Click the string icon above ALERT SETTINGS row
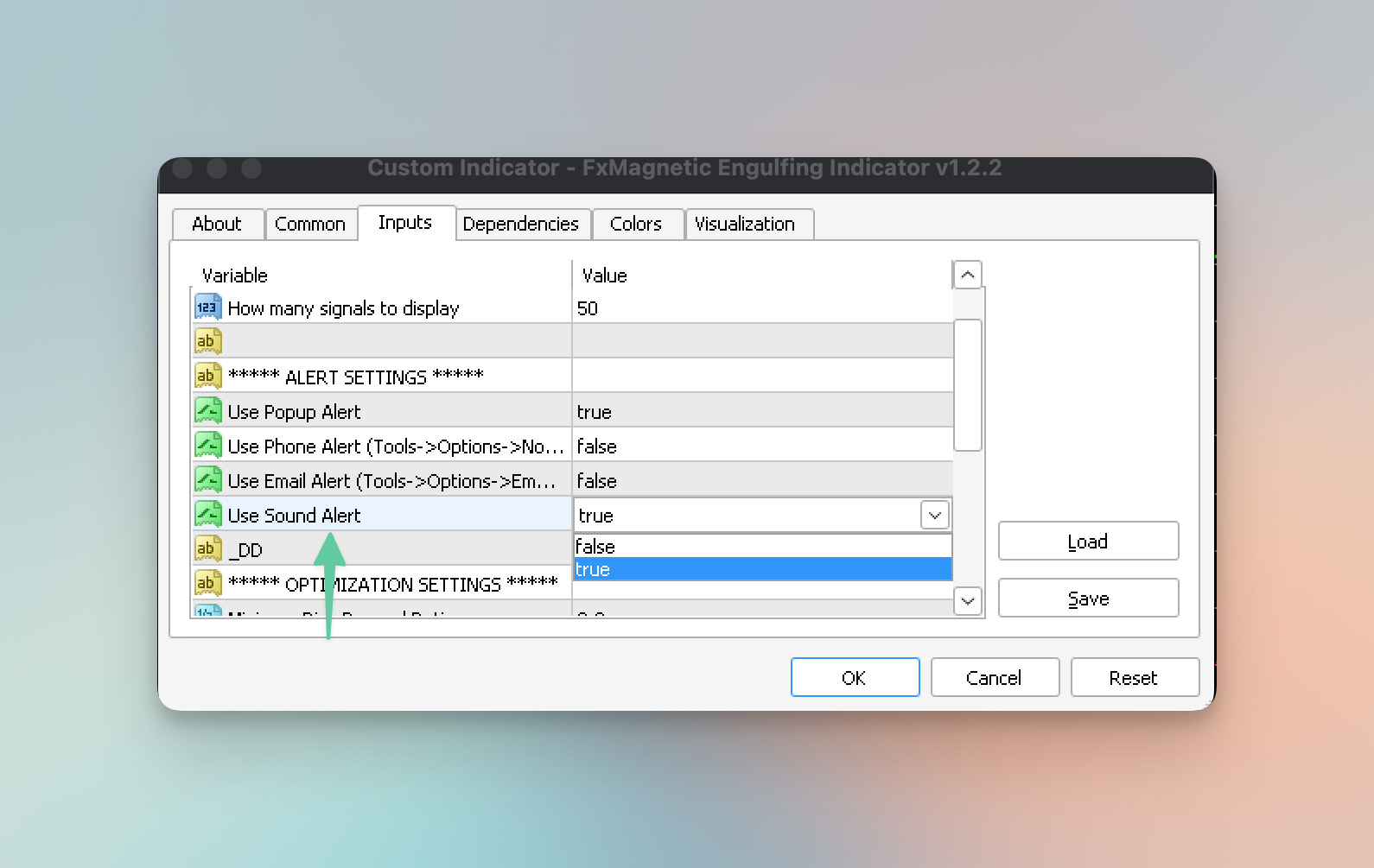This screenshot has height=868, width=1374. point(208,341)
